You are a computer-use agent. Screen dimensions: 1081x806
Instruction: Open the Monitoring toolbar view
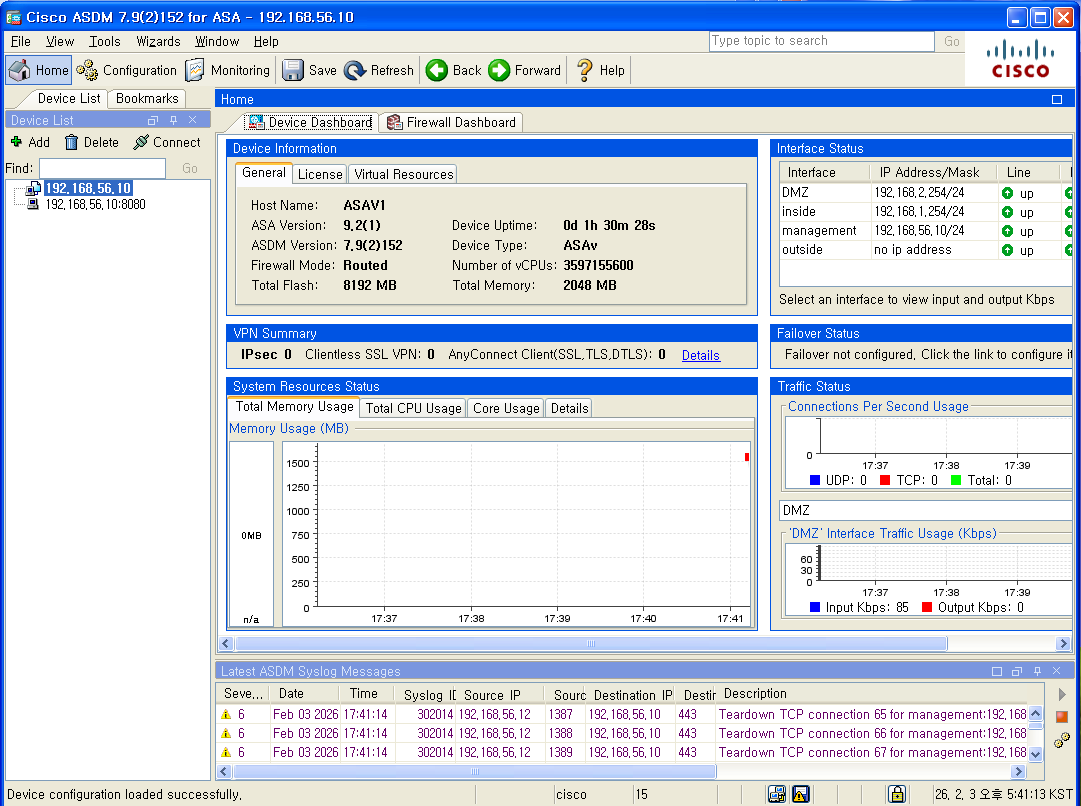(x=228, y=70)
